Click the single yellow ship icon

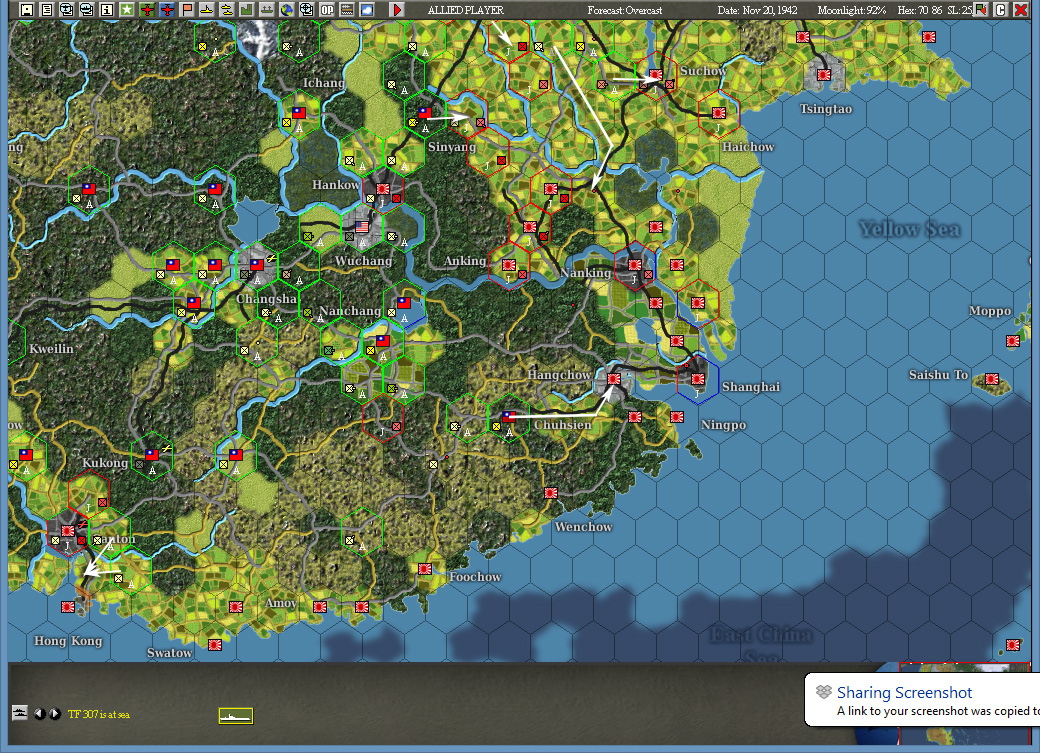pyautogui.click(x=207, y=9)
